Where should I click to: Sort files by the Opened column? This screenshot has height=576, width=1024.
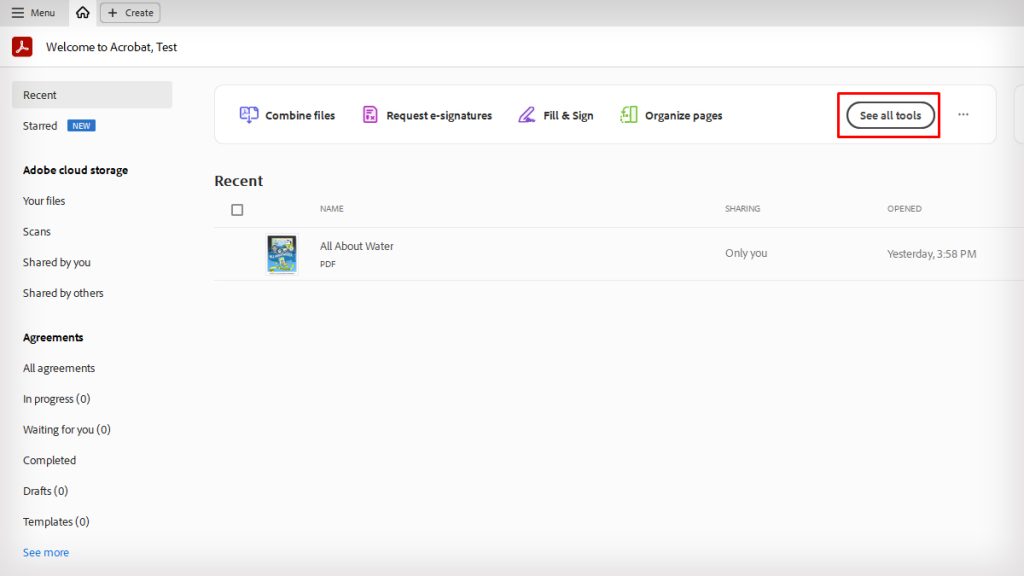pos(904,208)
